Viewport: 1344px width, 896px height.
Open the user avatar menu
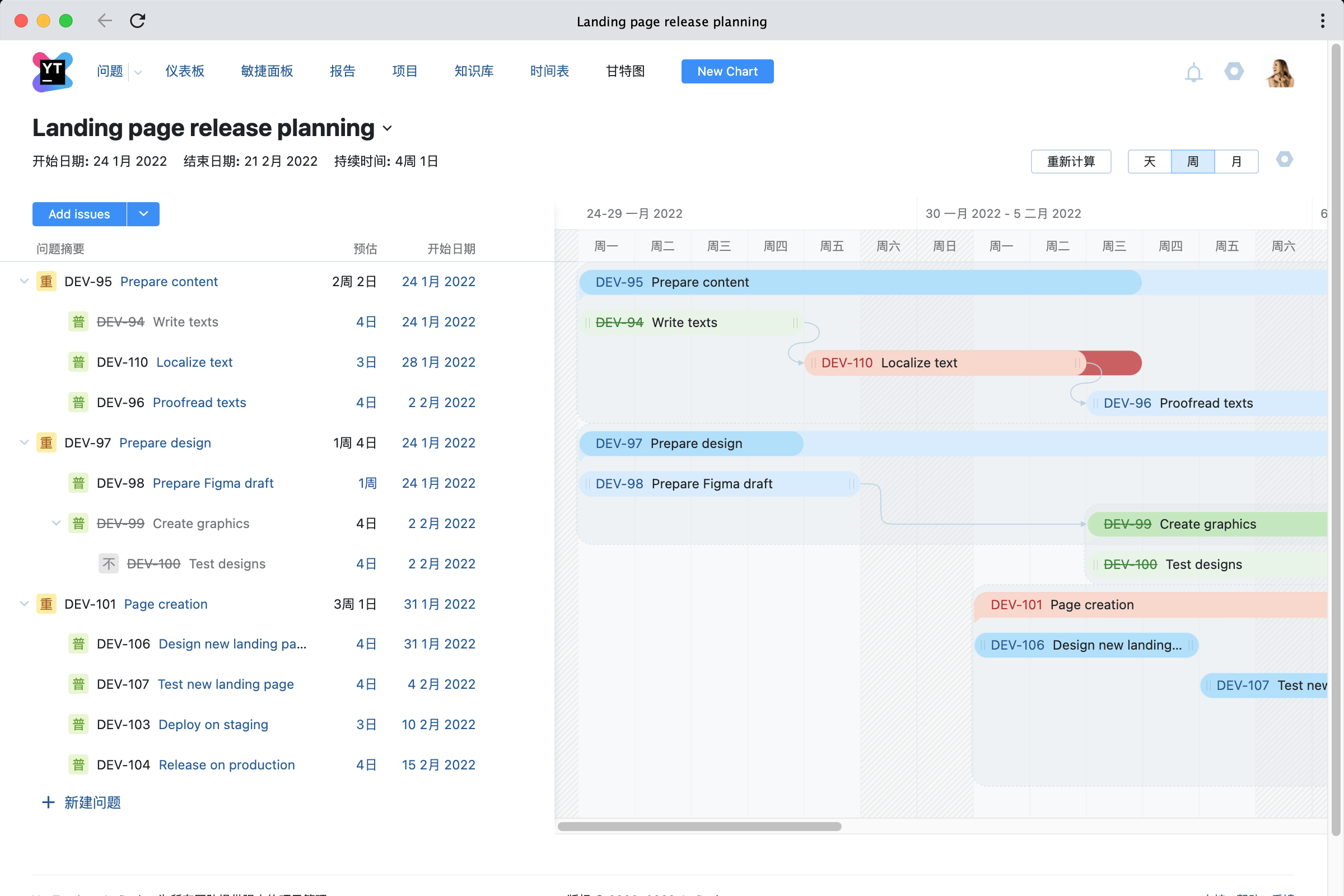1280,73
